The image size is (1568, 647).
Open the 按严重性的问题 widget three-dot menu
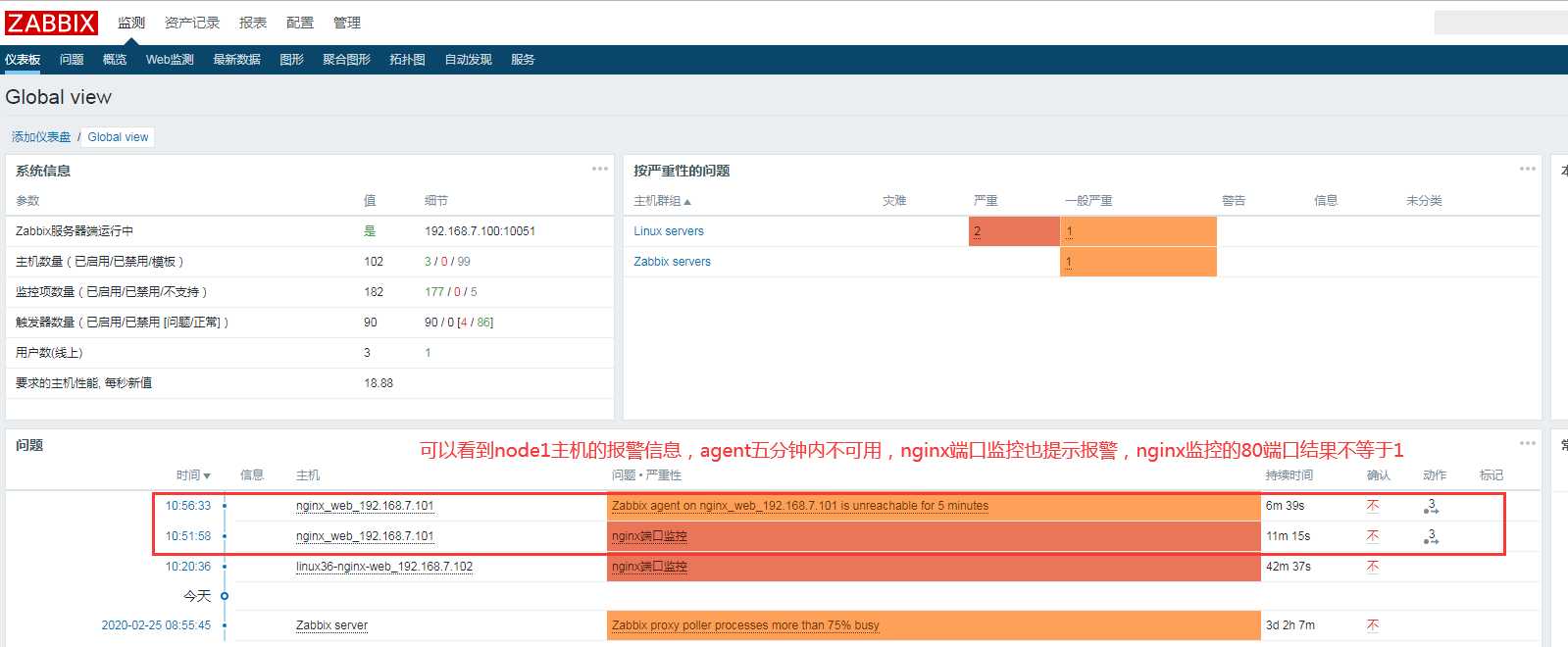[x=1528, y=169]
